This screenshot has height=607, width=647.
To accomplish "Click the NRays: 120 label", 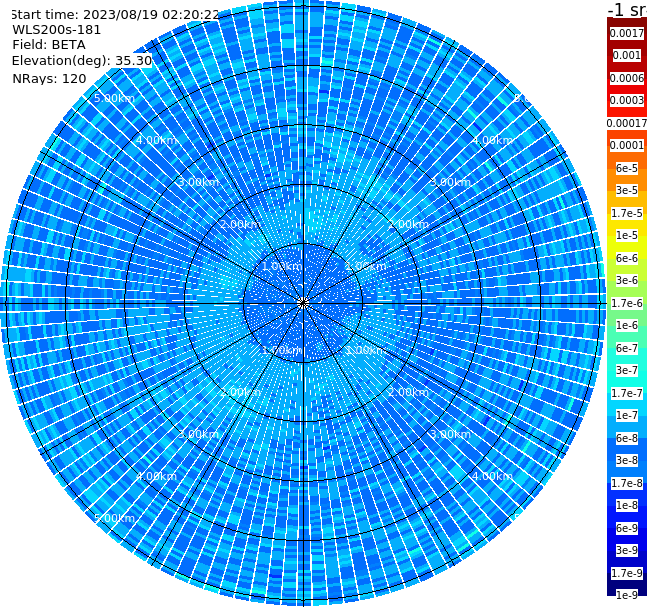I will coord(49,78).
